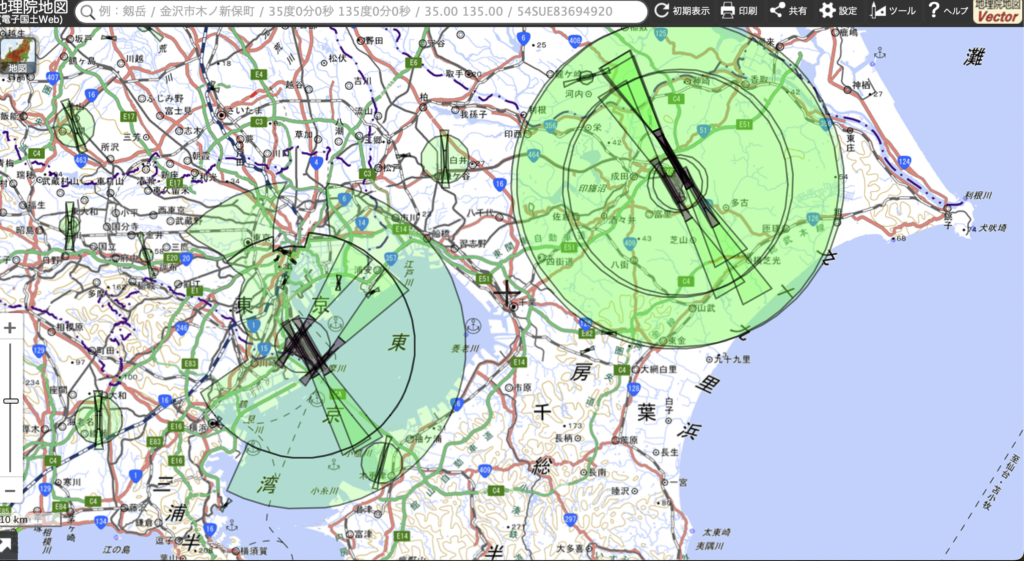The height and width of the screenshot is (561, 1024).
Task: Click the 我孫子 place label
Action: tap(474, 114)
